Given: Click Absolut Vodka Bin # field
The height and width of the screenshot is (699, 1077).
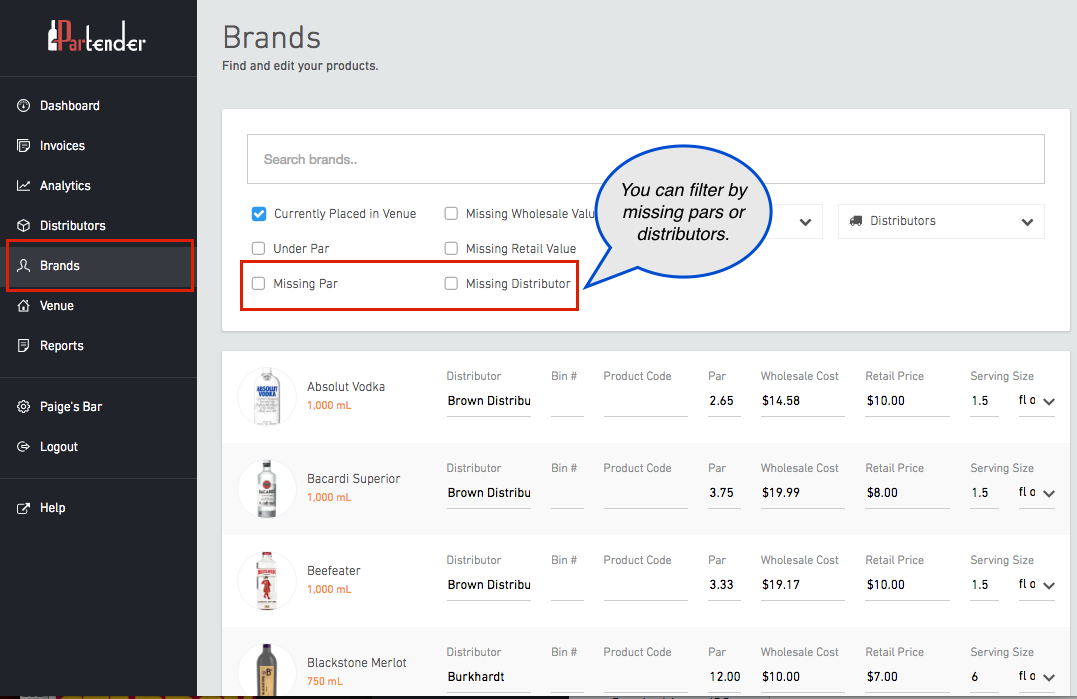Looking at the screenshot, I should pyautogui.click(x=567, y=401).
